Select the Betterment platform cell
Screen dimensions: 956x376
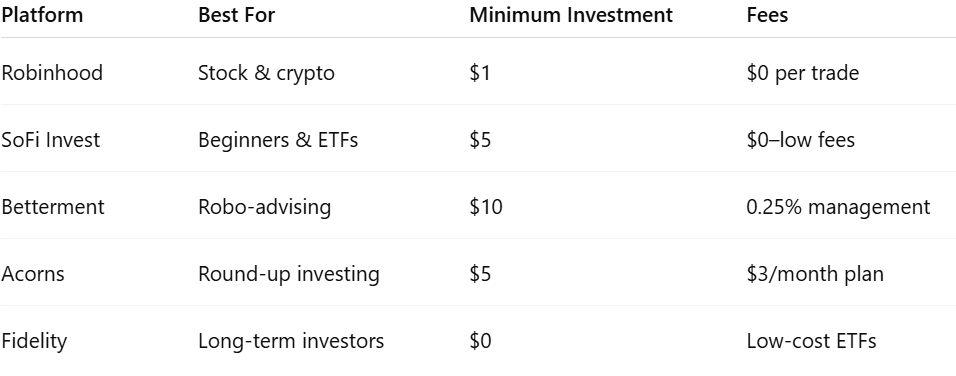[x=52, y=207]
